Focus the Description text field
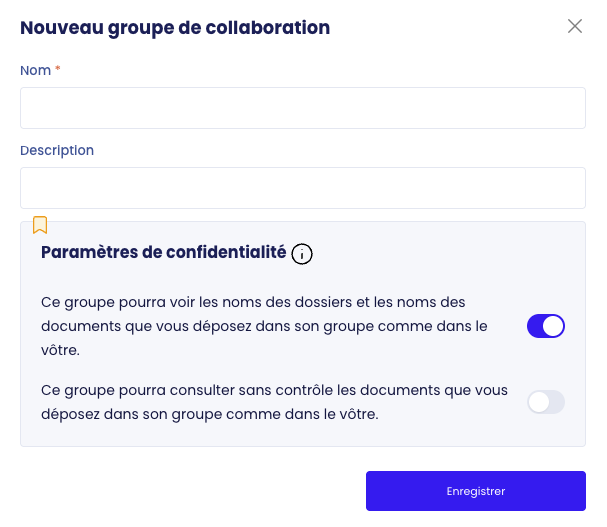 coord(302,188)
